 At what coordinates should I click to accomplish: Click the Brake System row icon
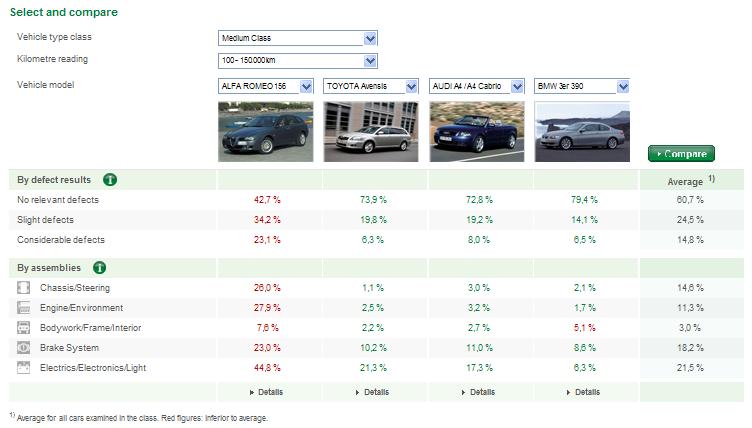click(24, 348)
